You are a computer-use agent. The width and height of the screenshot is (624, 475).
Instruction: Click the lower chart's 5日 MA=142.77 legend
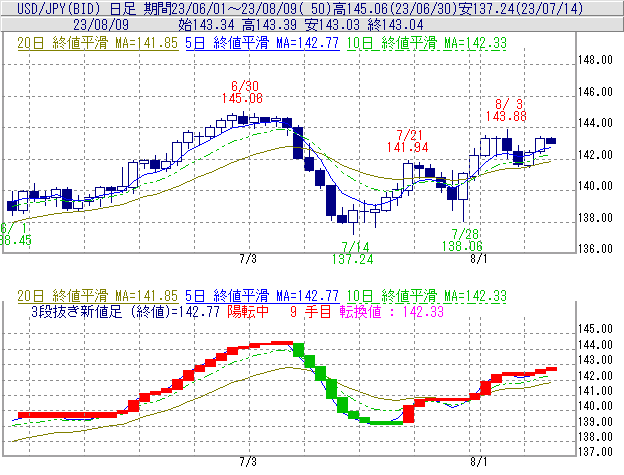(262, 296)
